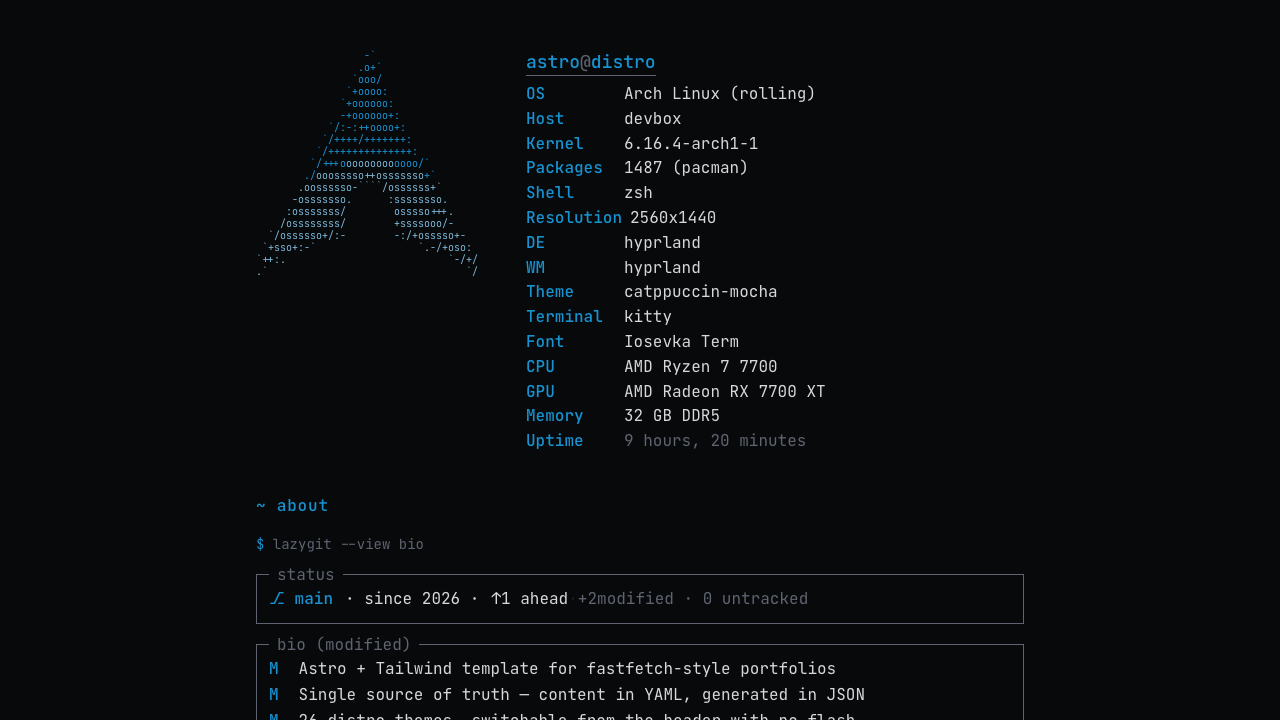Select the memory value '32 GB DDR5'
1280x720 pixels.
pyautogui.click(x=672, y=416)
